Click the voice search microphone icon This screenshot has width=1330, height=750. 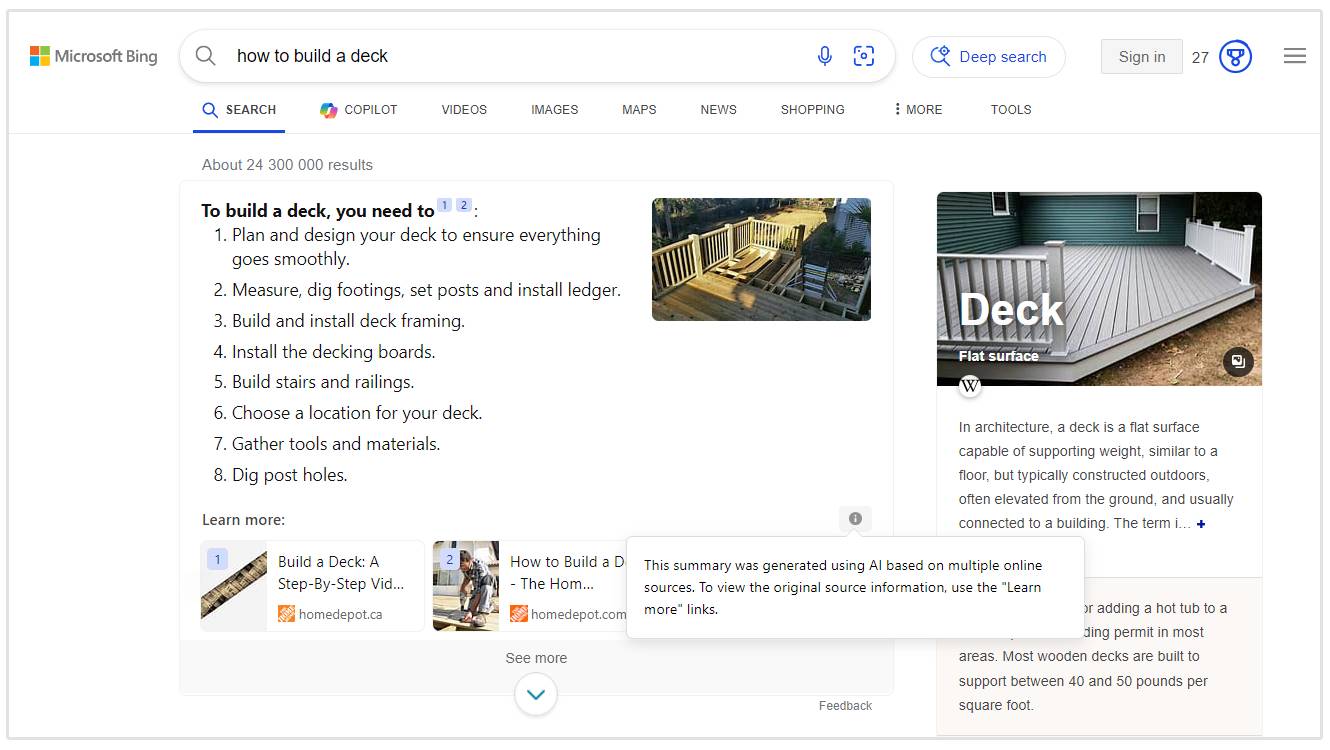click(824, 56)
